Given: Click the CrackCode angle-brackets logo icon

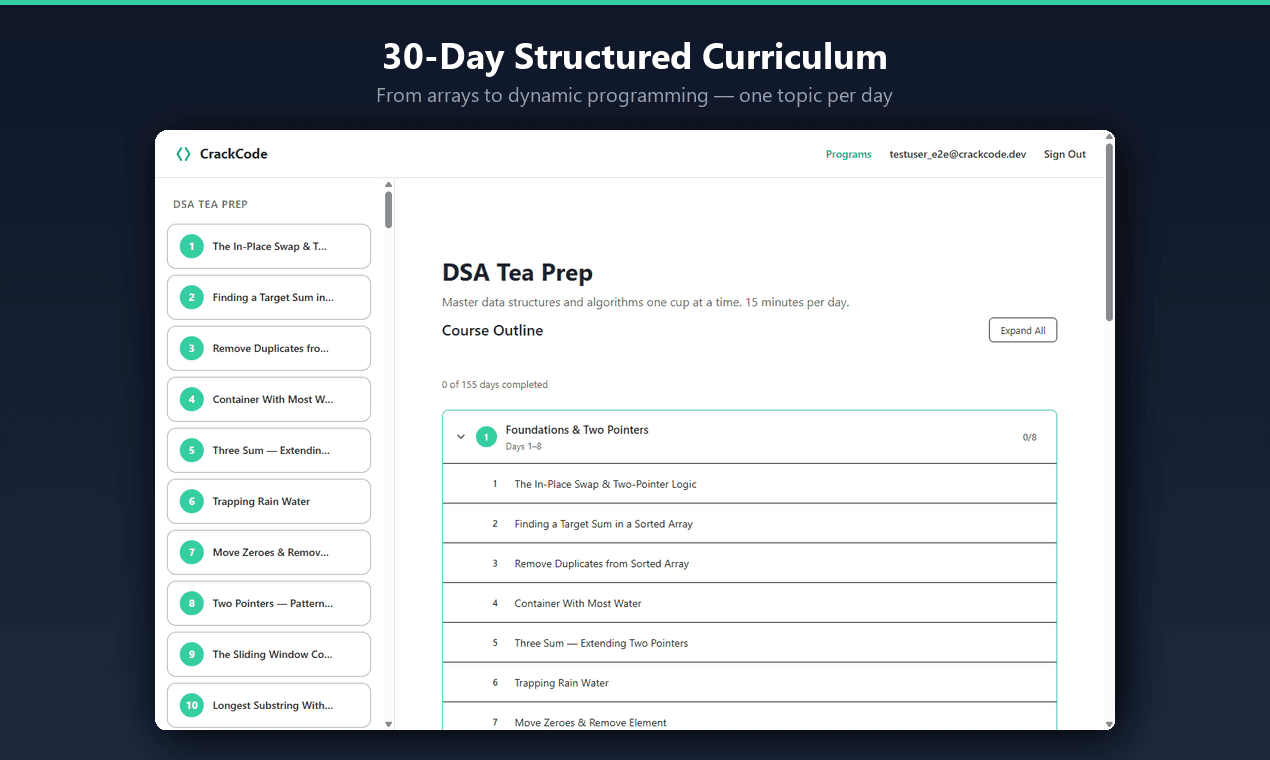Looking at the screenshot, I should [183, 154].
